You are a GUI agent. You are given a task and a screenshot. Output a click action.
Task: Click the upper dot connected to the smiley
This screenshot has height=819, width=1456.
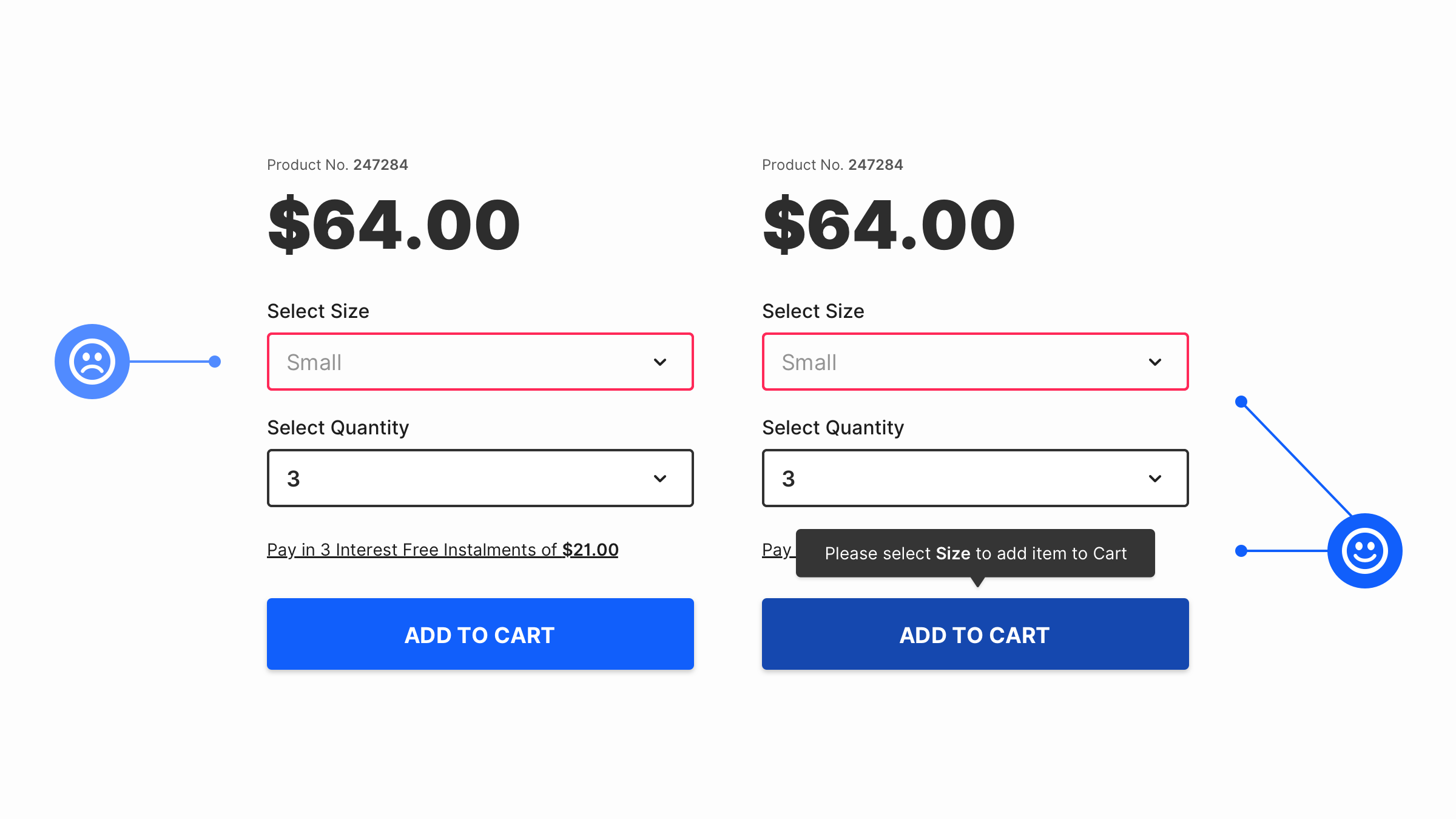[1241, 402]
